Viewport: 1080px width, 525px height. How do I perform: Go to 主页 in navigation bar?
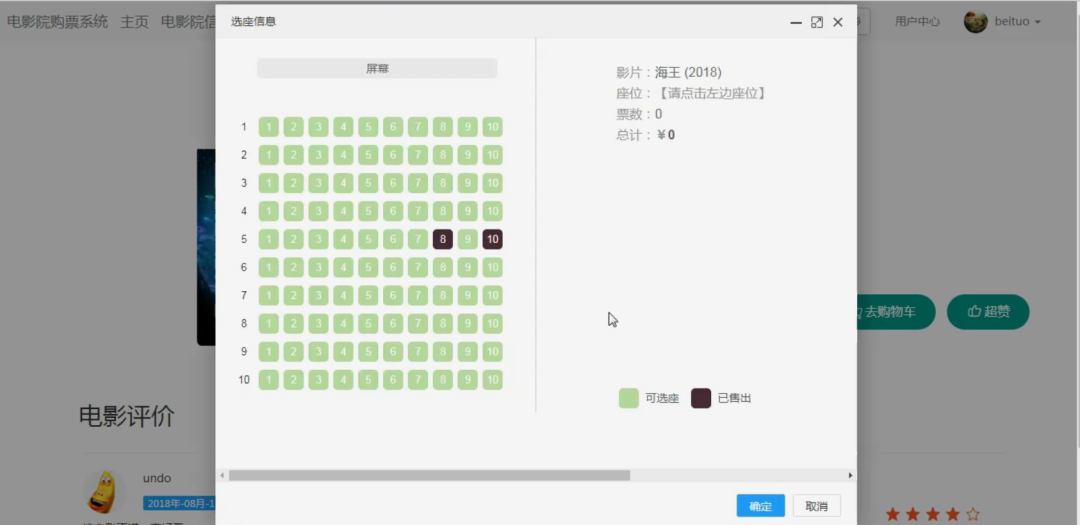(x=134, y=22)
